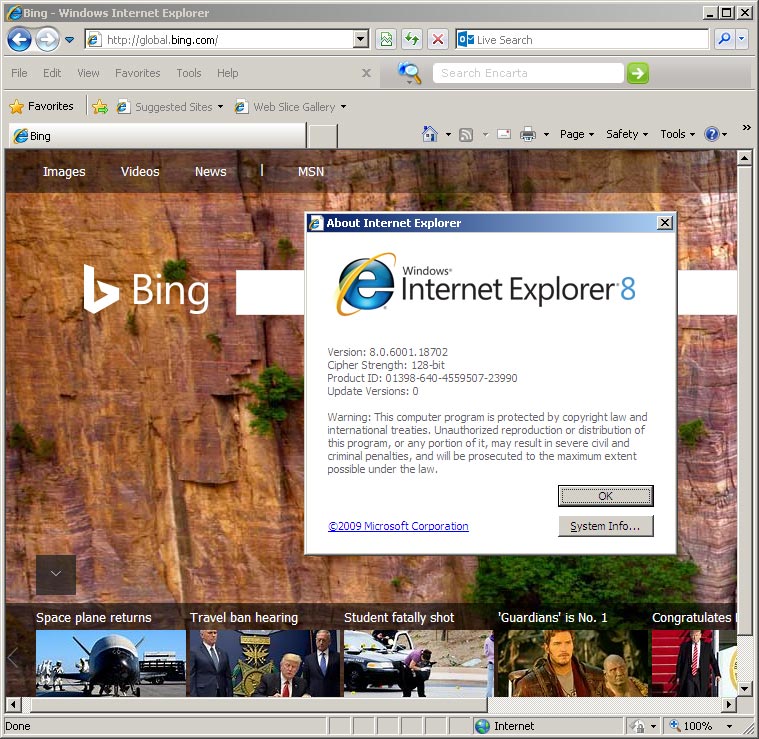The image size is (759, 739).
Task: Click the blue Help question icon
Action: [x=712, y=134]
